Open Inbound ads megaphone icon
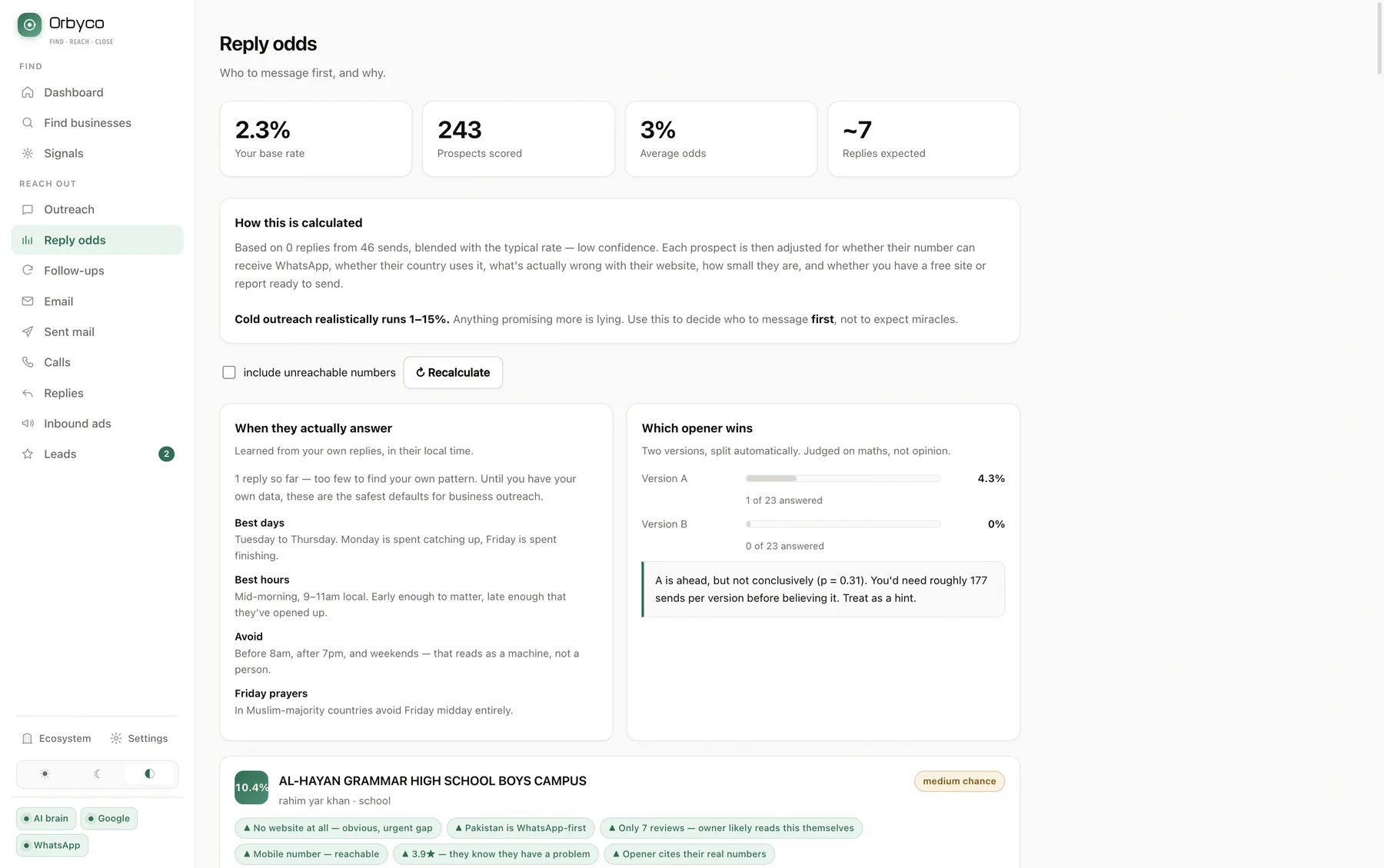Viewport: 1384px width, 868px height. click(28, 424)
